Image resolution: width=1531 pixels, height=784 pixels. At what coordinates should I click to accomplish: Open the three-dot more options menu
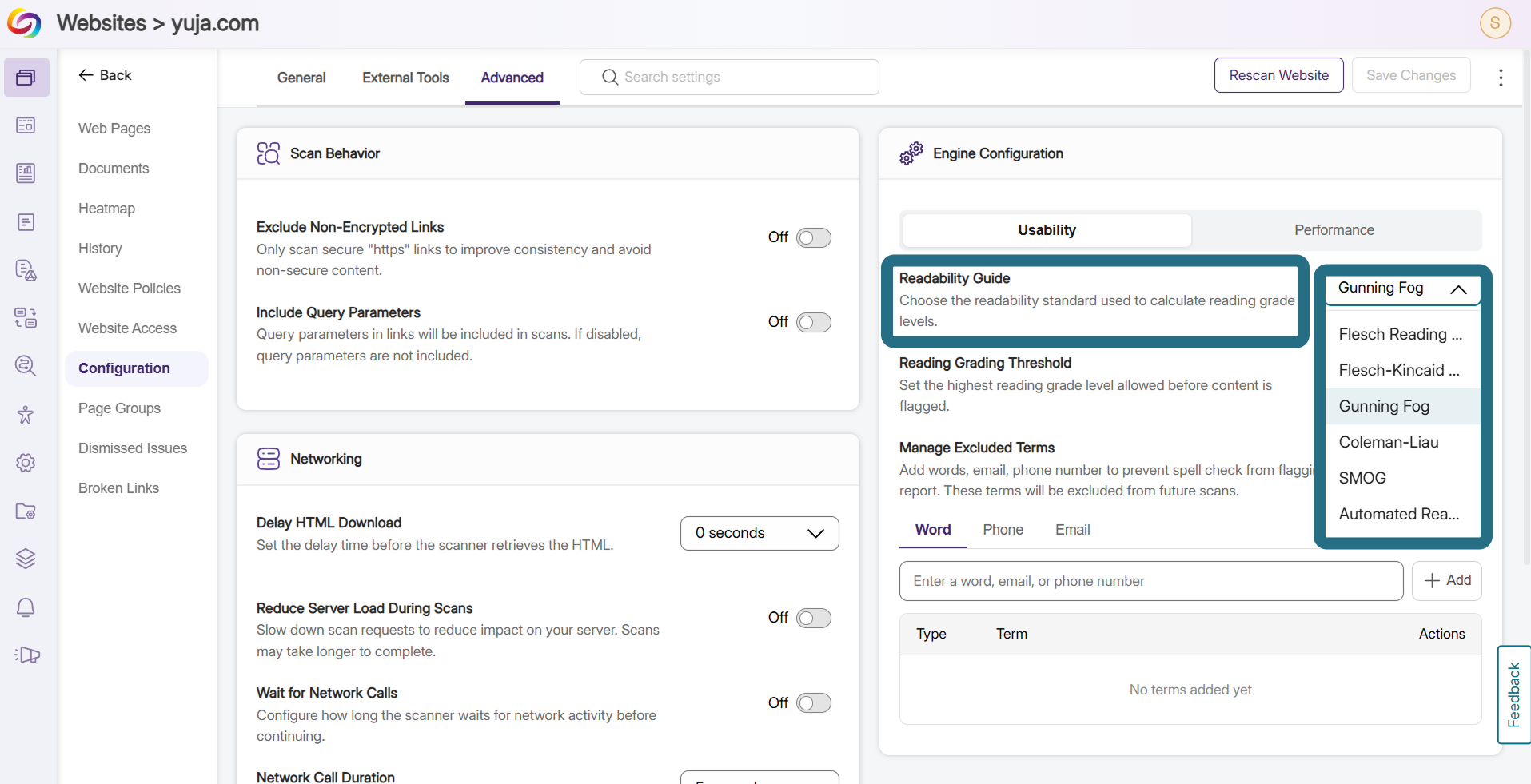click(x=1501, y=77)
